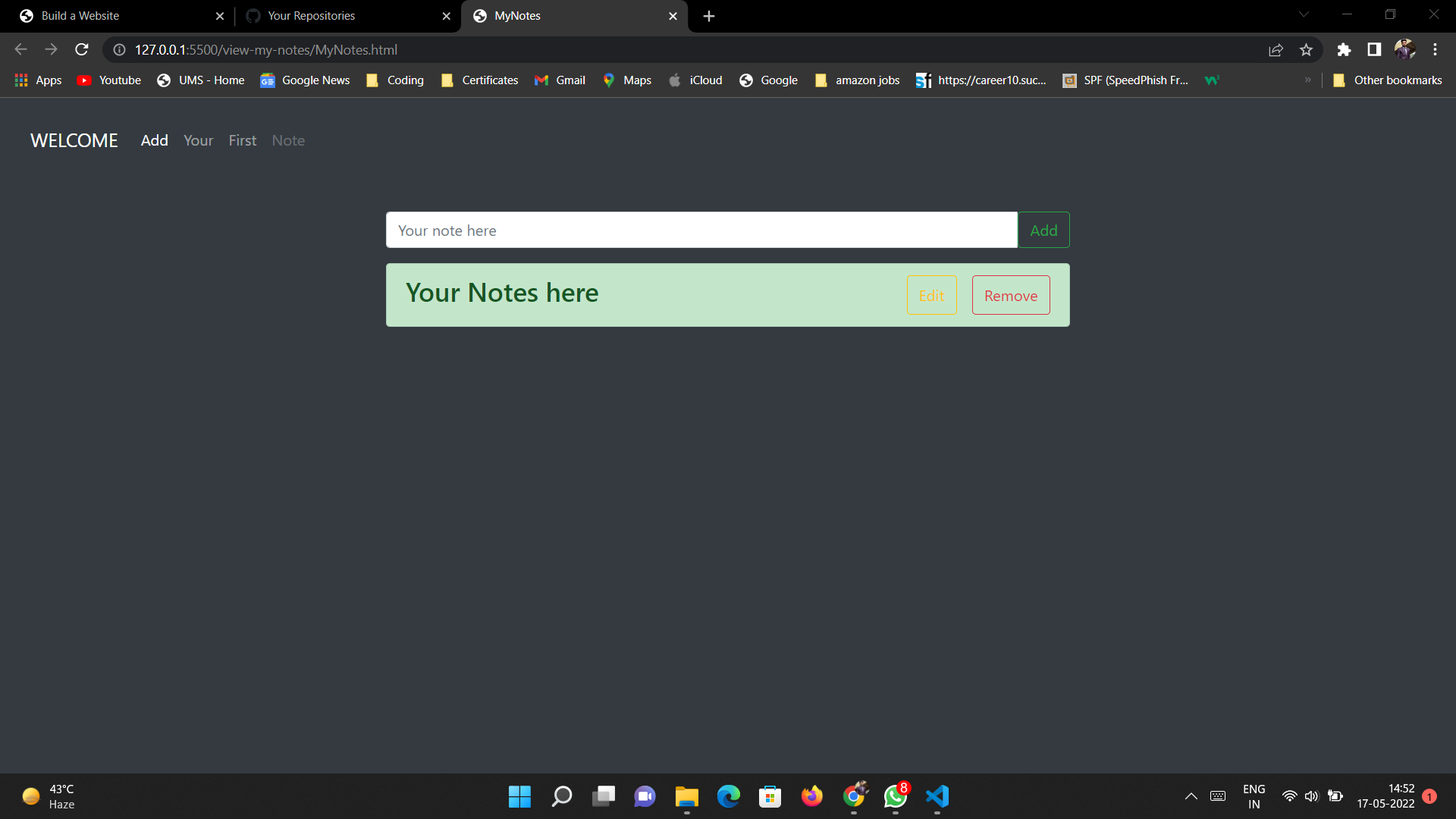Open the tab search chevron
The width and height of the screenshot is (1456, 819).
(x=1304, y=14)
